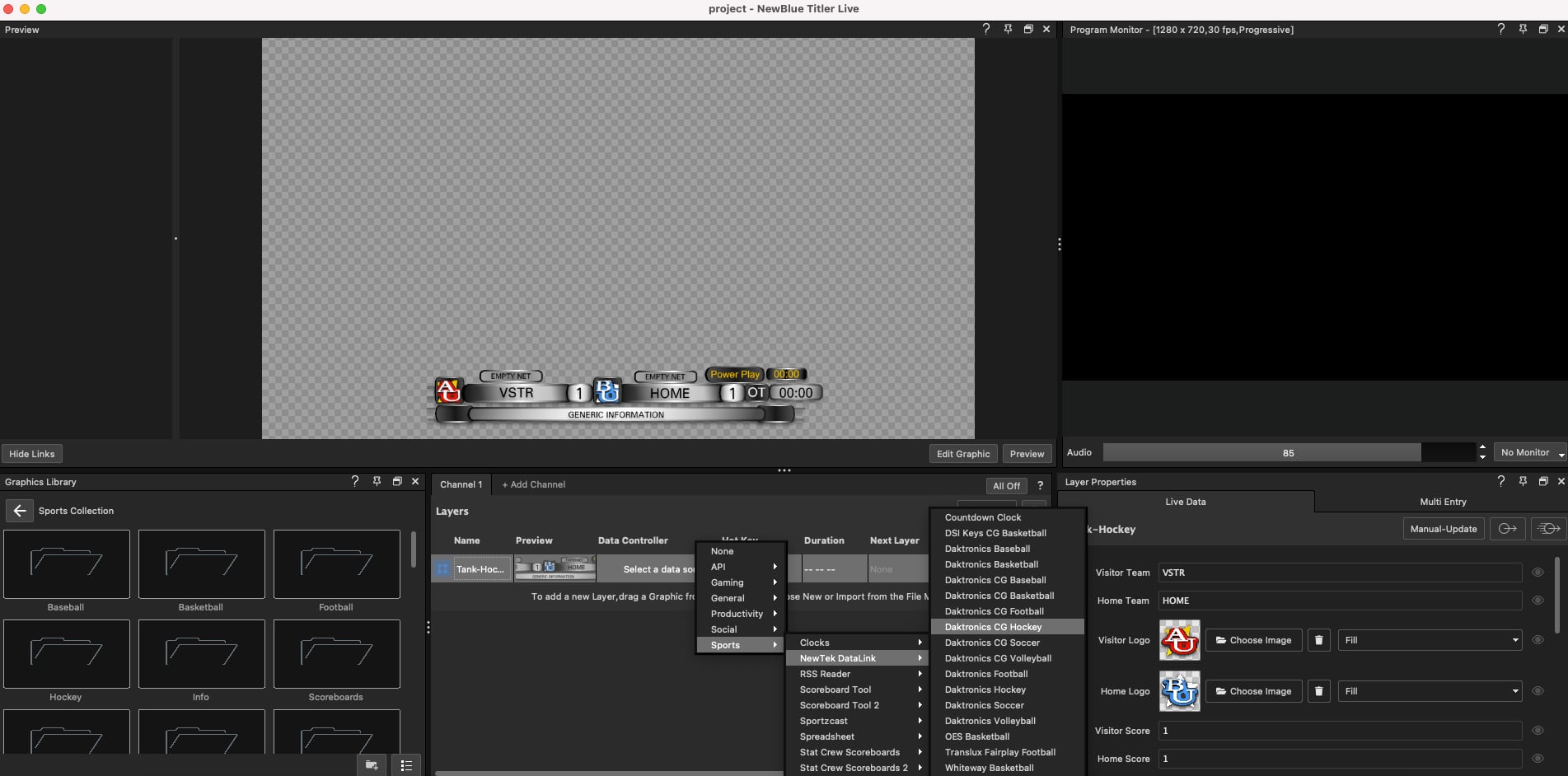Pin the Program Monitor panel
The image size is (1568, 776).
coord(1523,29)
